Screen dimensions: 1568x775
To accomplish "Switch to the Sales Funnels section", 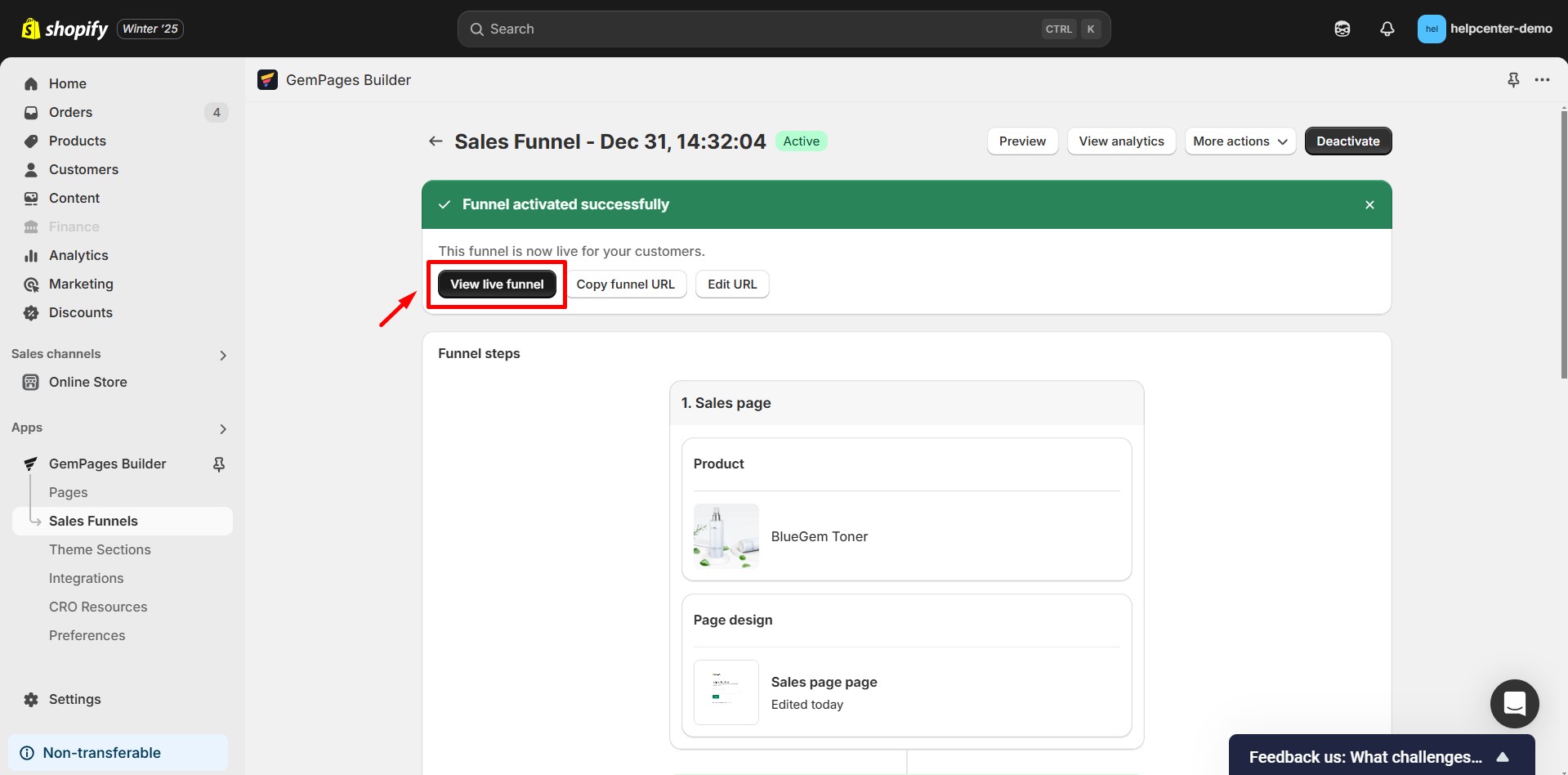I will click(x=93, y=521).
